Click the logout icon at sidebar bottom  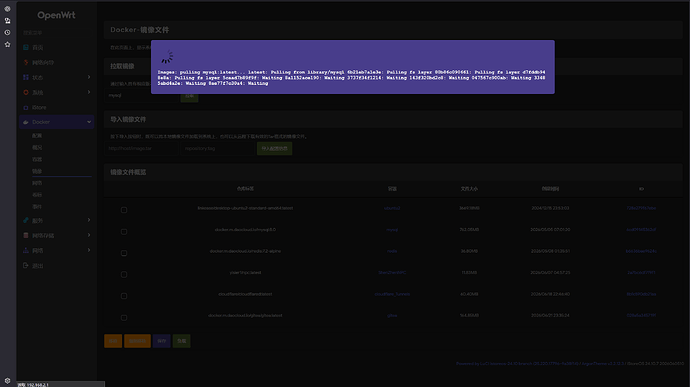click(x=26, y=265)
